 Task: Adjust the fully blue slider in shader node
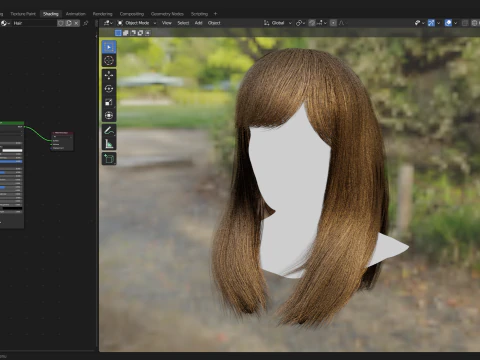(x=11, y=161)
